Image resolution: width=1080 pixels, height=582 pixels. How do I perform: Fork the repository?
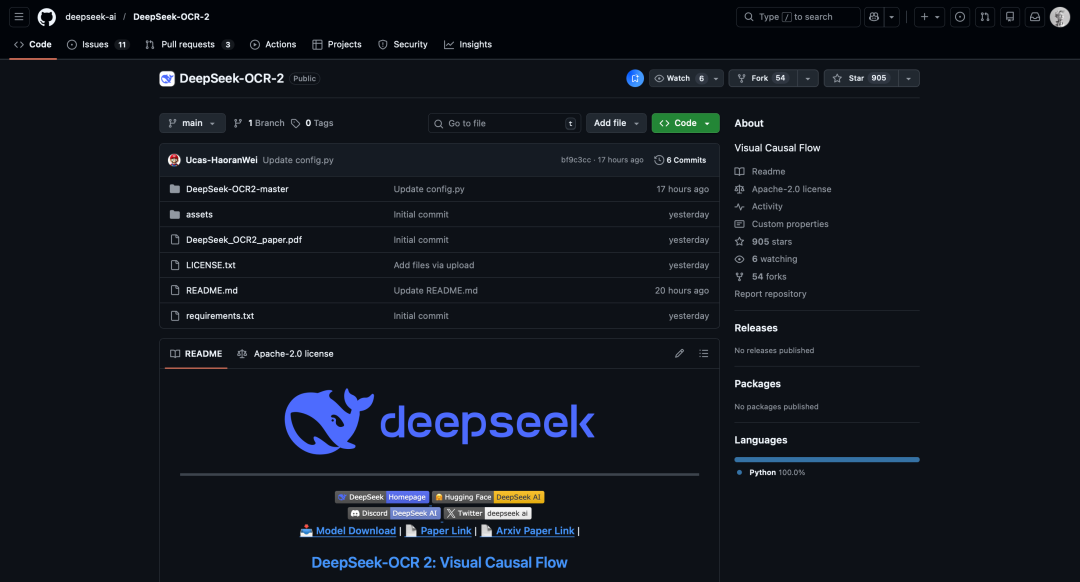click(x=762, y=79)
